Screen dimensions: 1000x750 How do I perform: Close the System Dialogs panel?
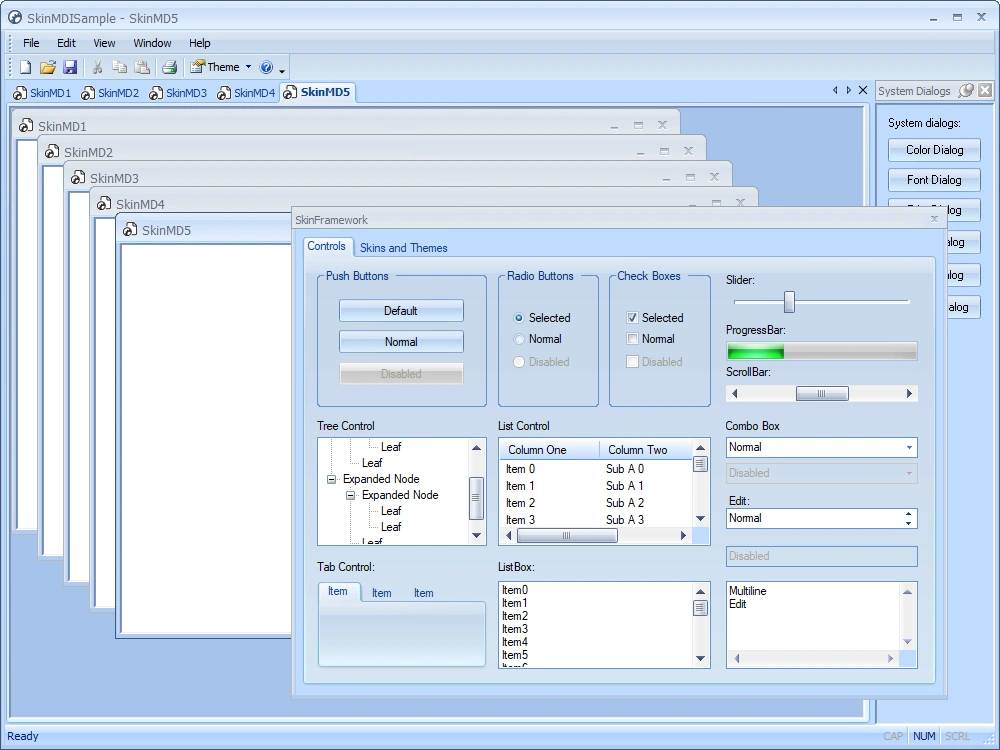985,90
